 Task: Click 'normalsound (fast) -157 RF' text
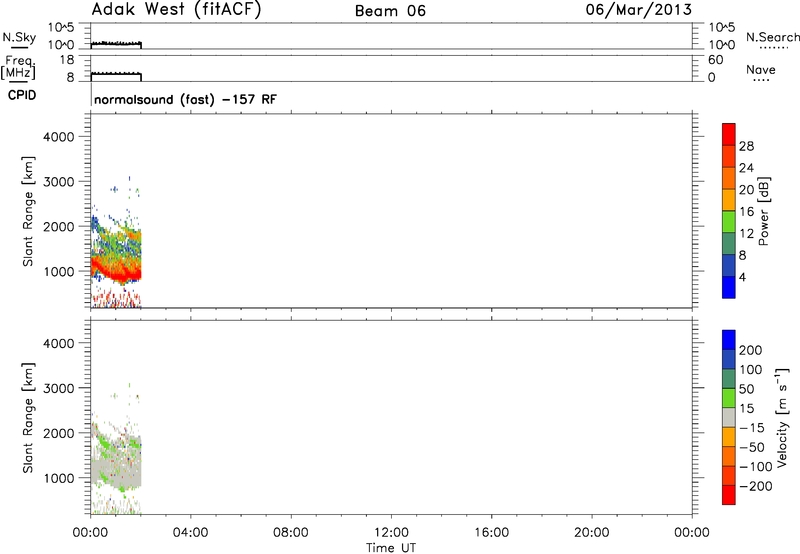tap(185, 99)
